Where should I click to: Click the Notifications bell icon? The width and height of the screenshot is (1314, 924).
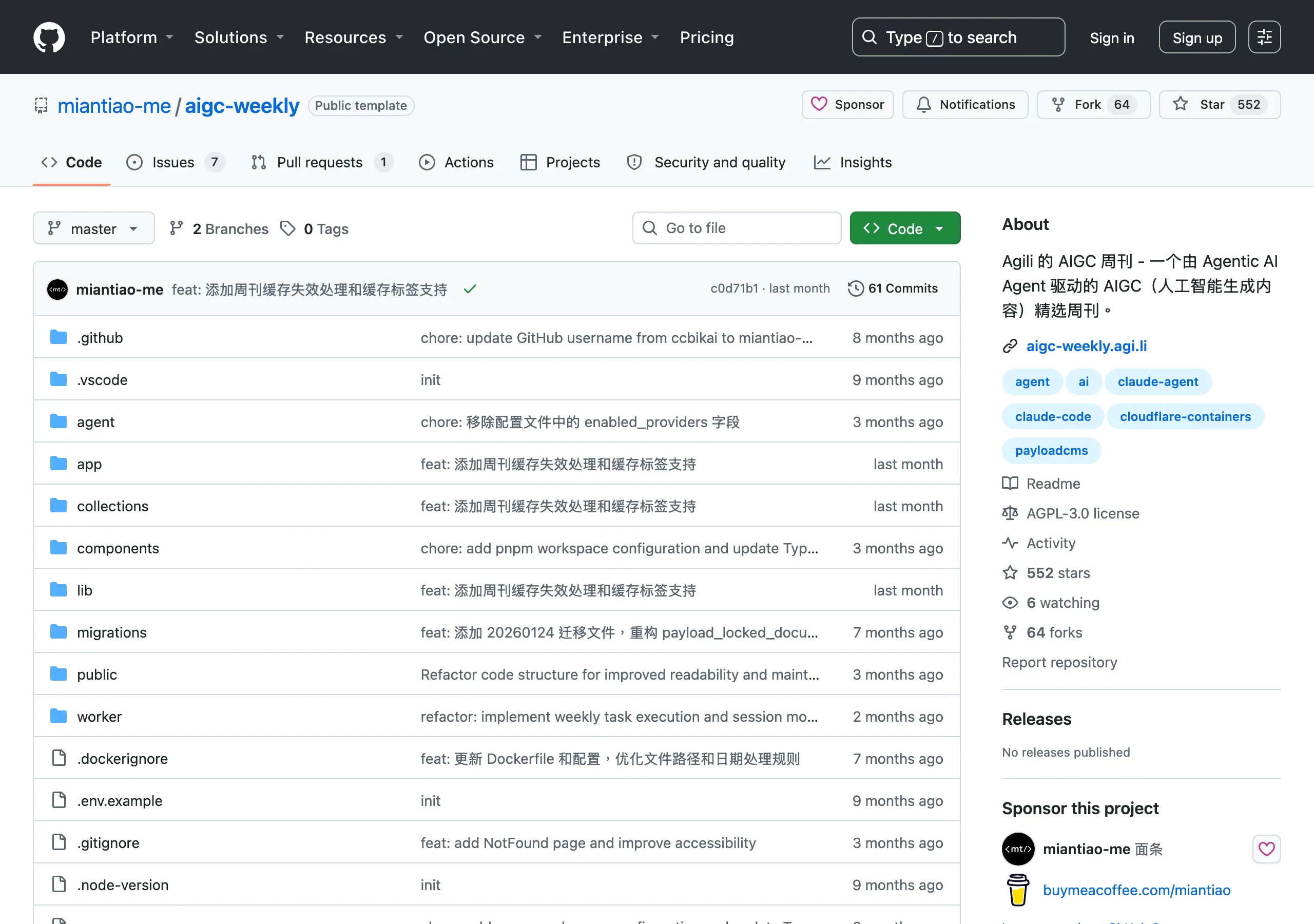click(923, 104)
